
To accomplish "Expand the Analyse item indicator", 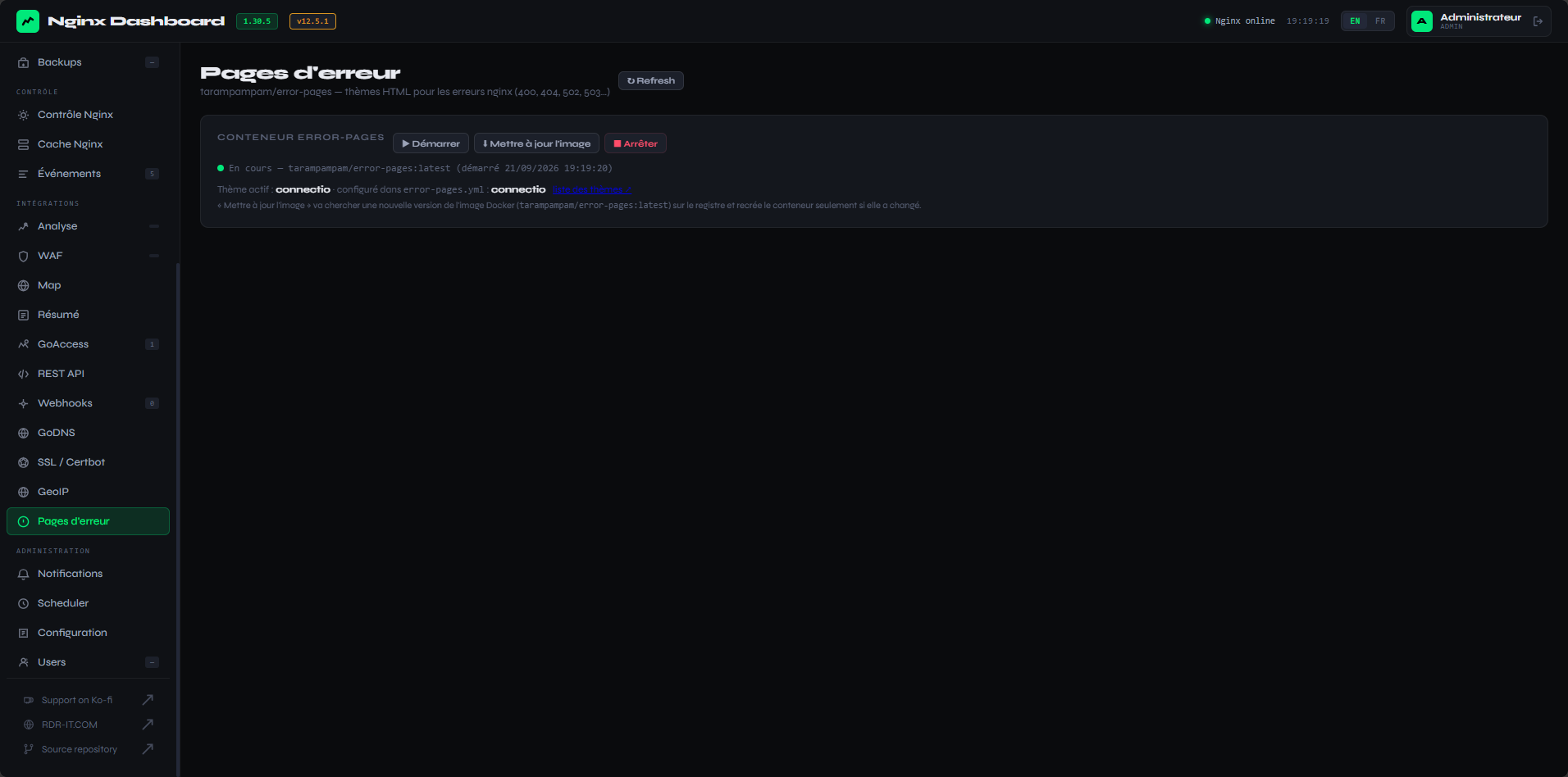I will click(x=154, y=226).
